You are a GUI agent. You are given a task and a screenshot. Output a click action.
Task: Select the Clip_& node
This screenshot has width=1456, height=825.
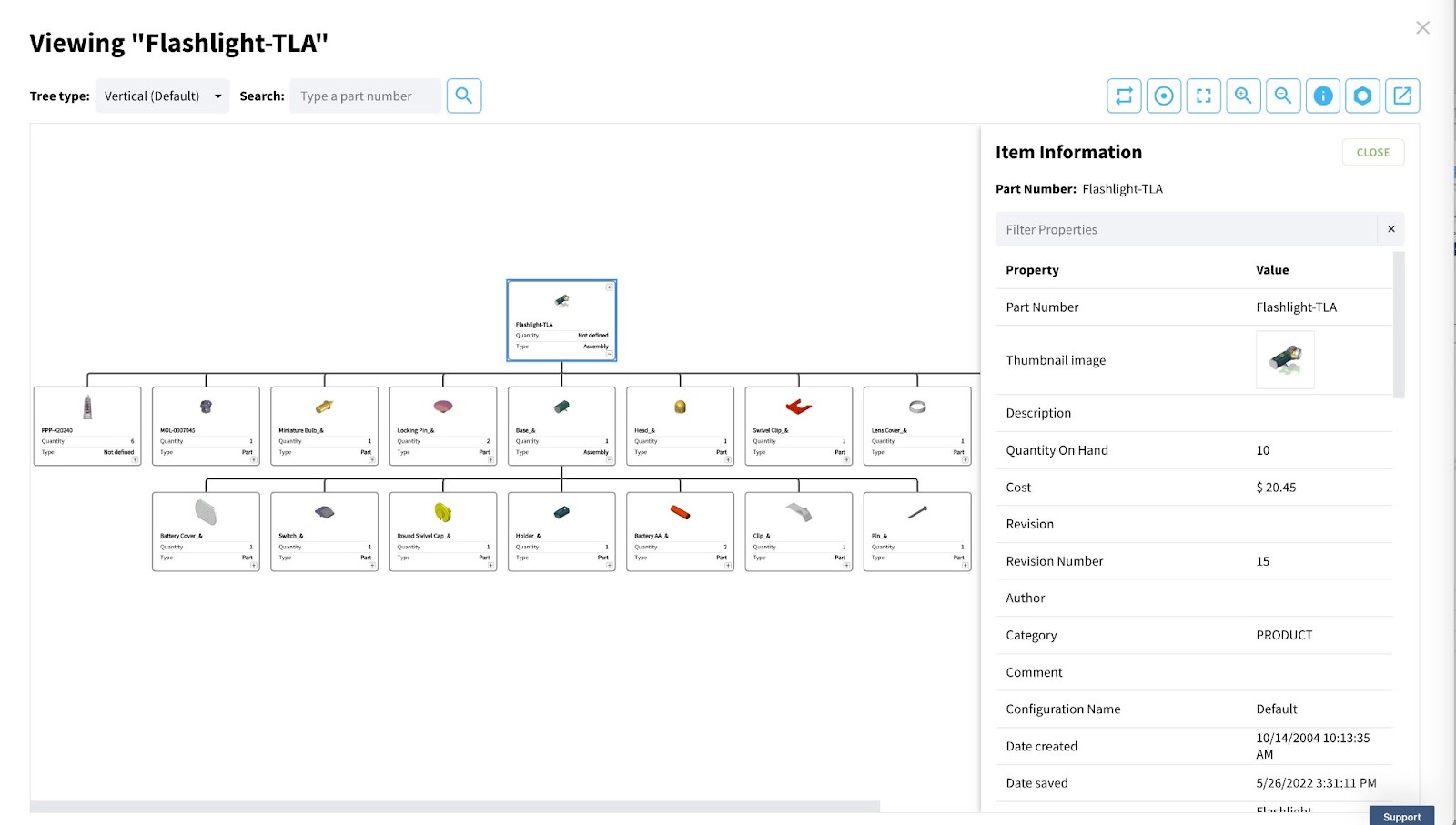click(x=799, y=531)
